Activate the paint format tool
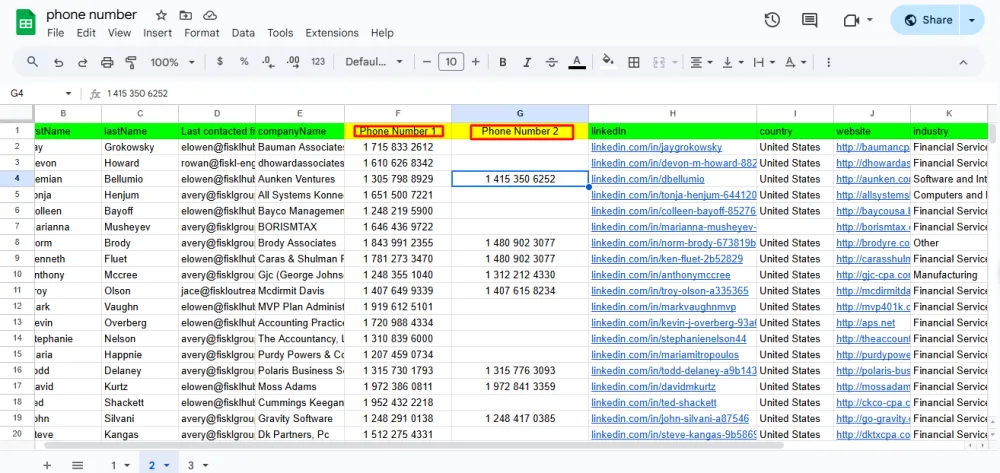Screen dimensions: 1000x473 click(x=131, y=62)
